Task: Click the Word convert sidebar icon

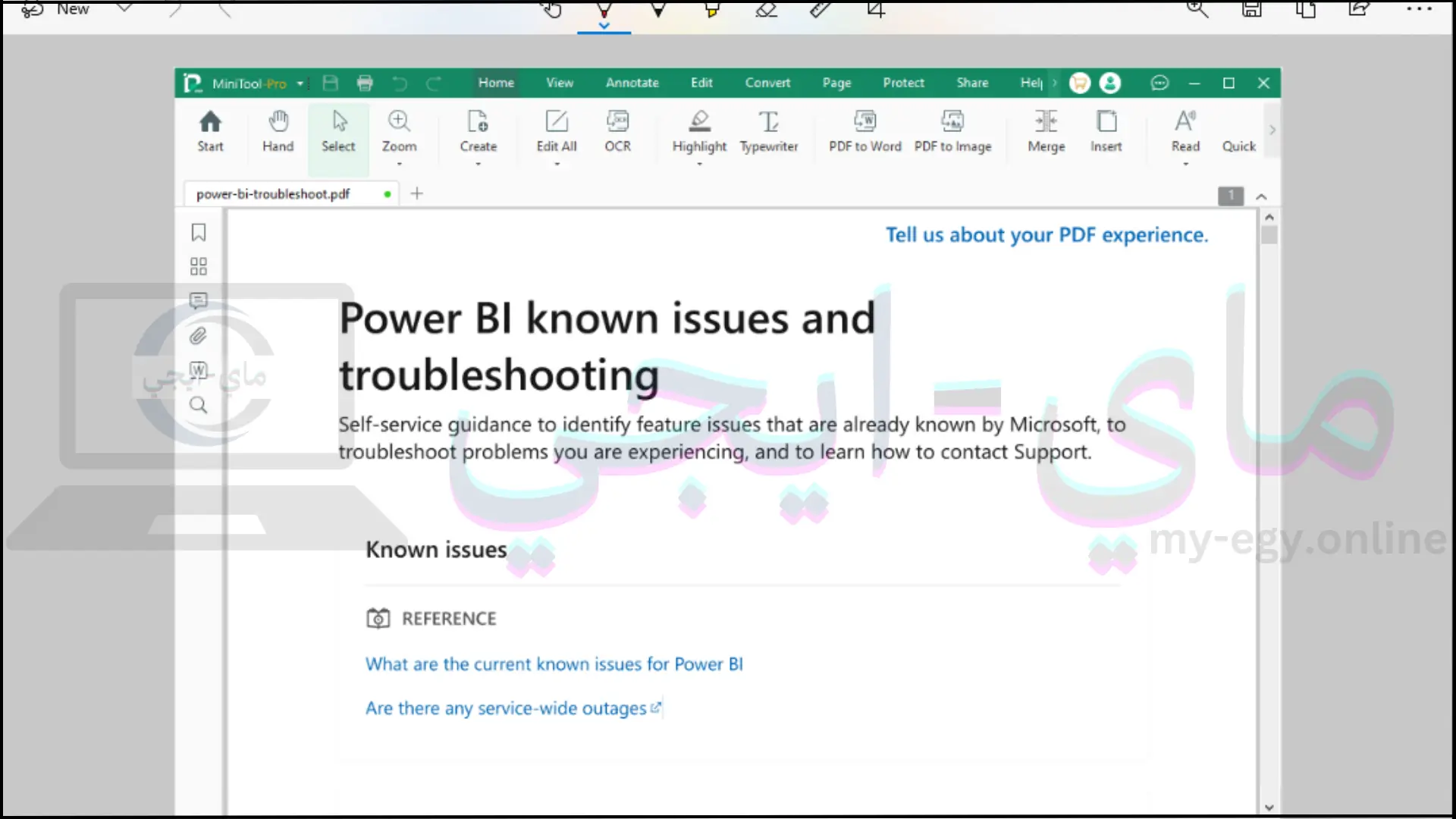Action: point(199,370)
